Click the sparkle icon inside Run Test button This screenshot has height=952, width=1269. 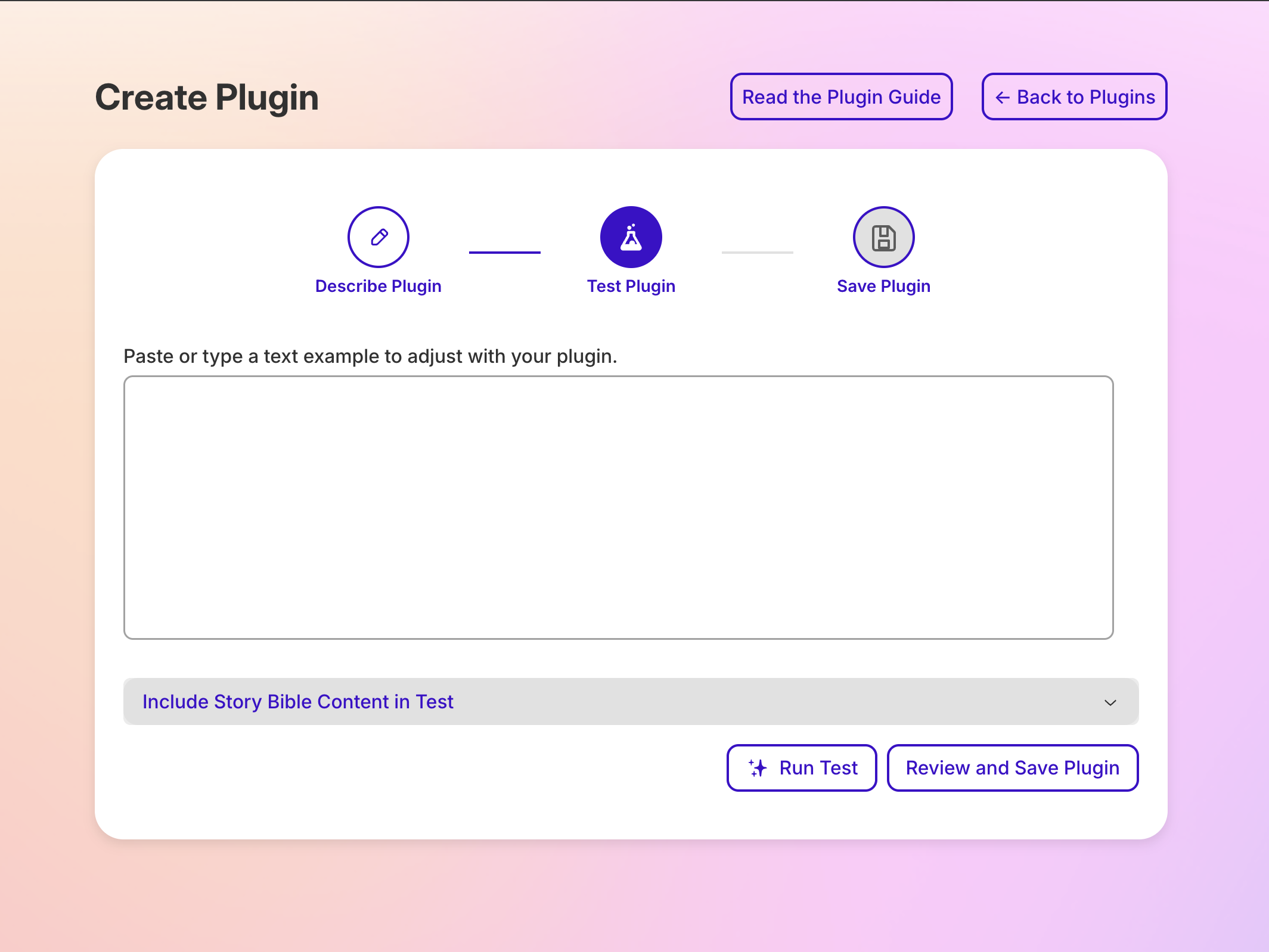coord(758,768)
